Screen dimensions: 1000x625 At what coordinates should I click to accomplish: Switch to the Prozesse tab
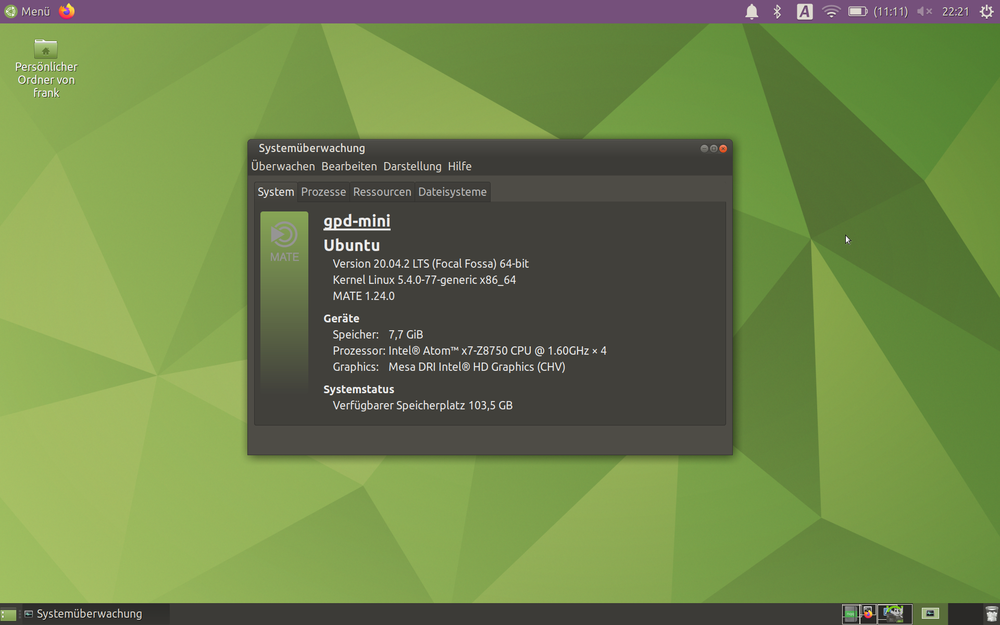[x=323, y=192]
